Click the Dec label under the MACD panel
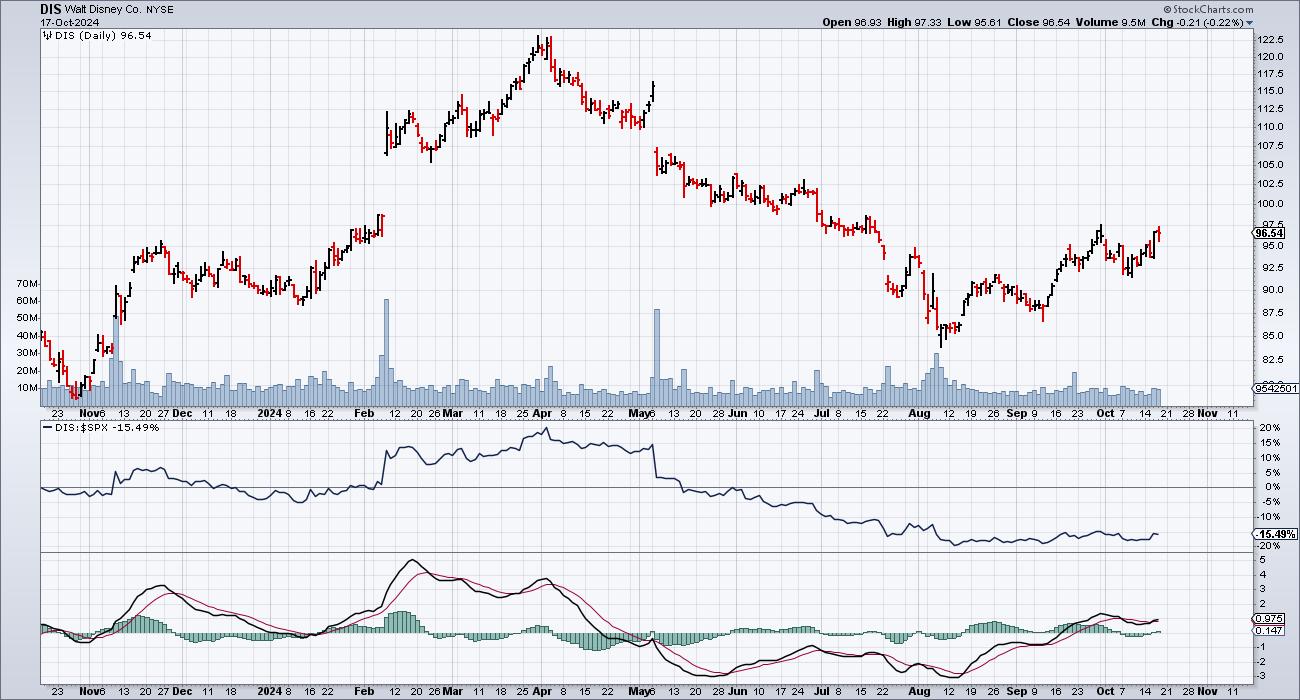 pos(183,692)
